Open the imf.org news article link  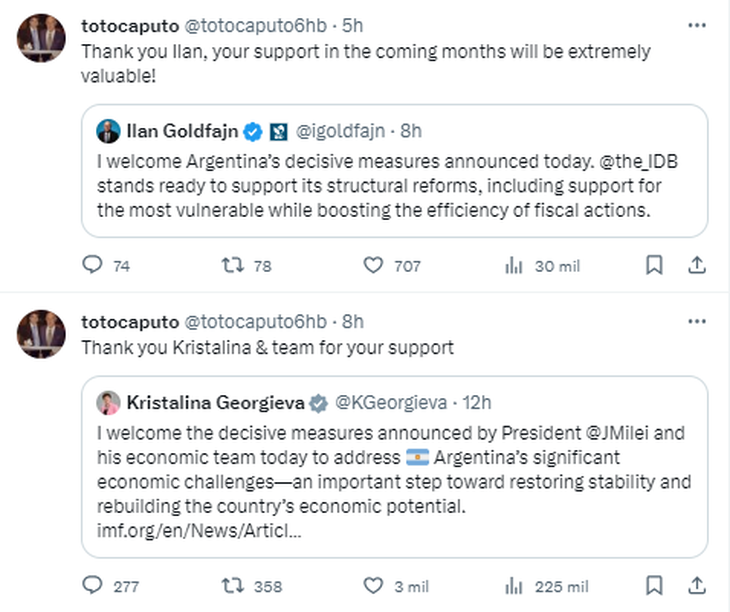199,530
